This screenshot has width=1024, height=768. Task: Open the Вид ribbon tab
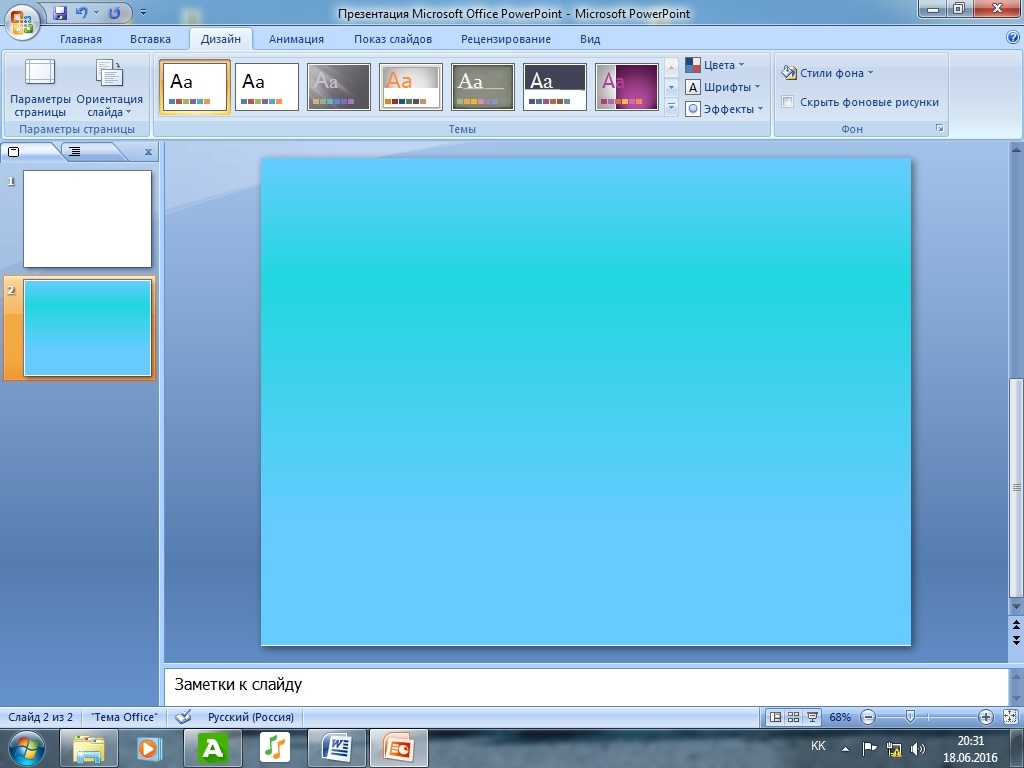click(590, 39)
